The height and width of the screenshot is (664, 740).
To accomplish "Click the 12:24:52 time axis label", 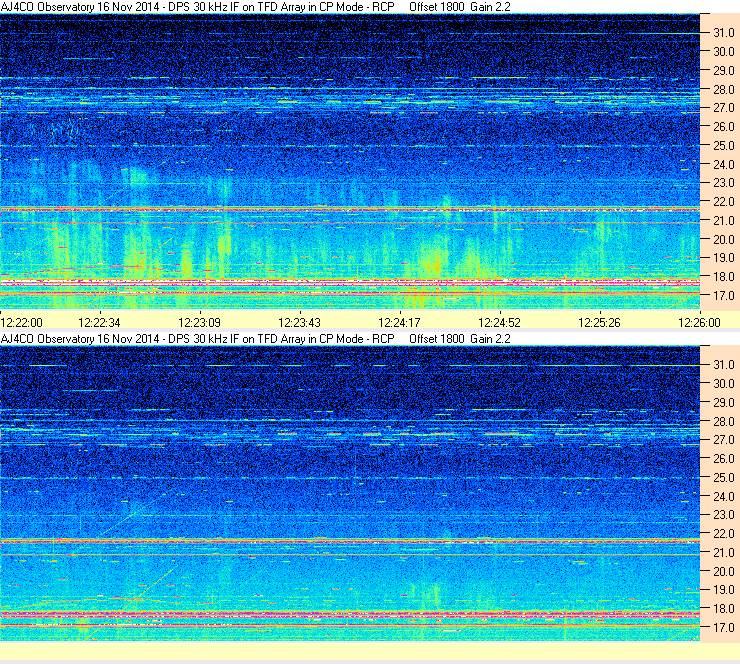I will pos(499,323).
